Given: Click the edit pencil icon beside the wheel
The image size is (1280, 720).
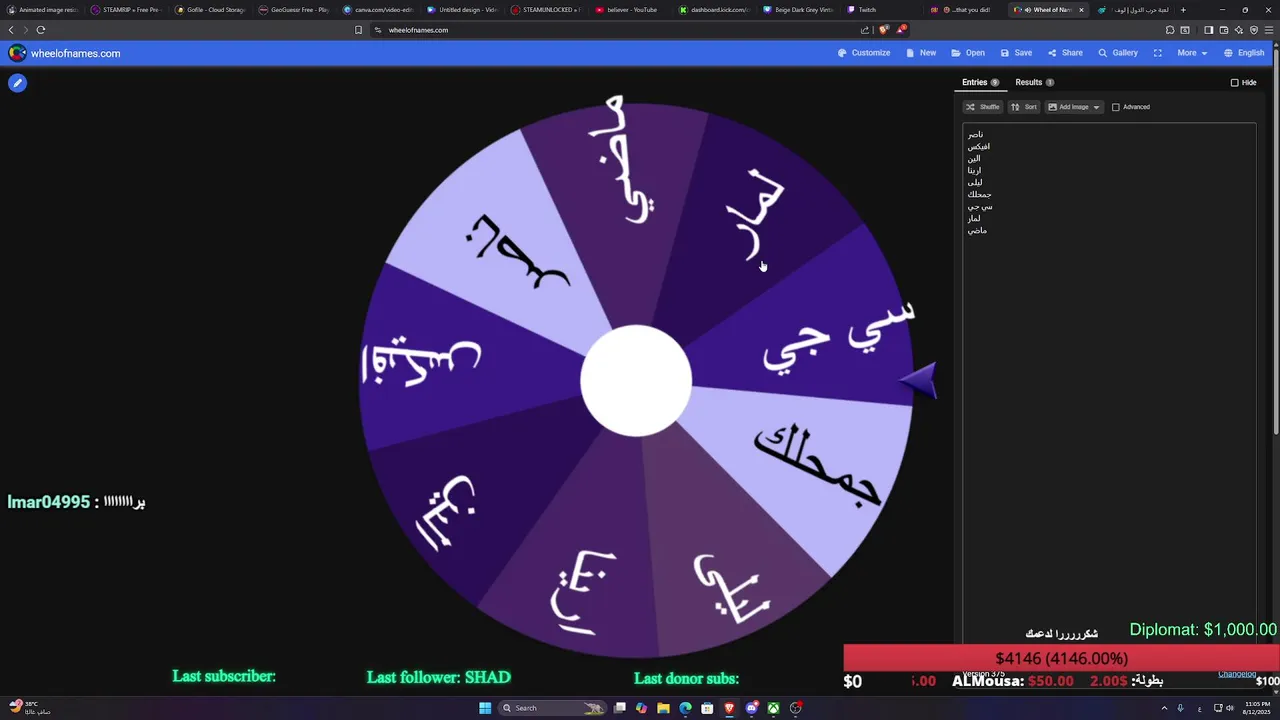Looking at the screenshot, I should 17,83.
